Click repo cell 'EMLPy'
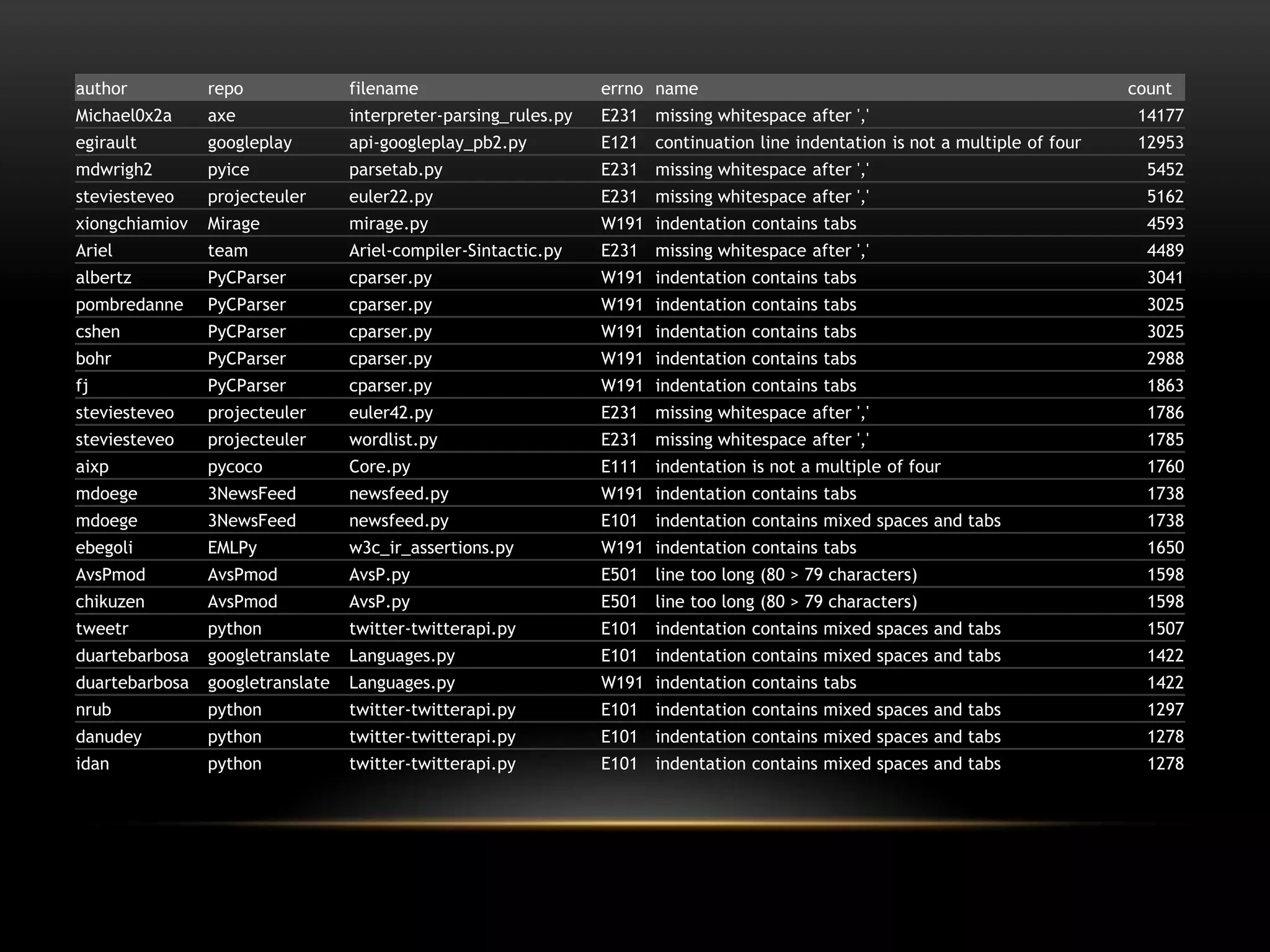 pyautogui.click(x=232, y=548)
